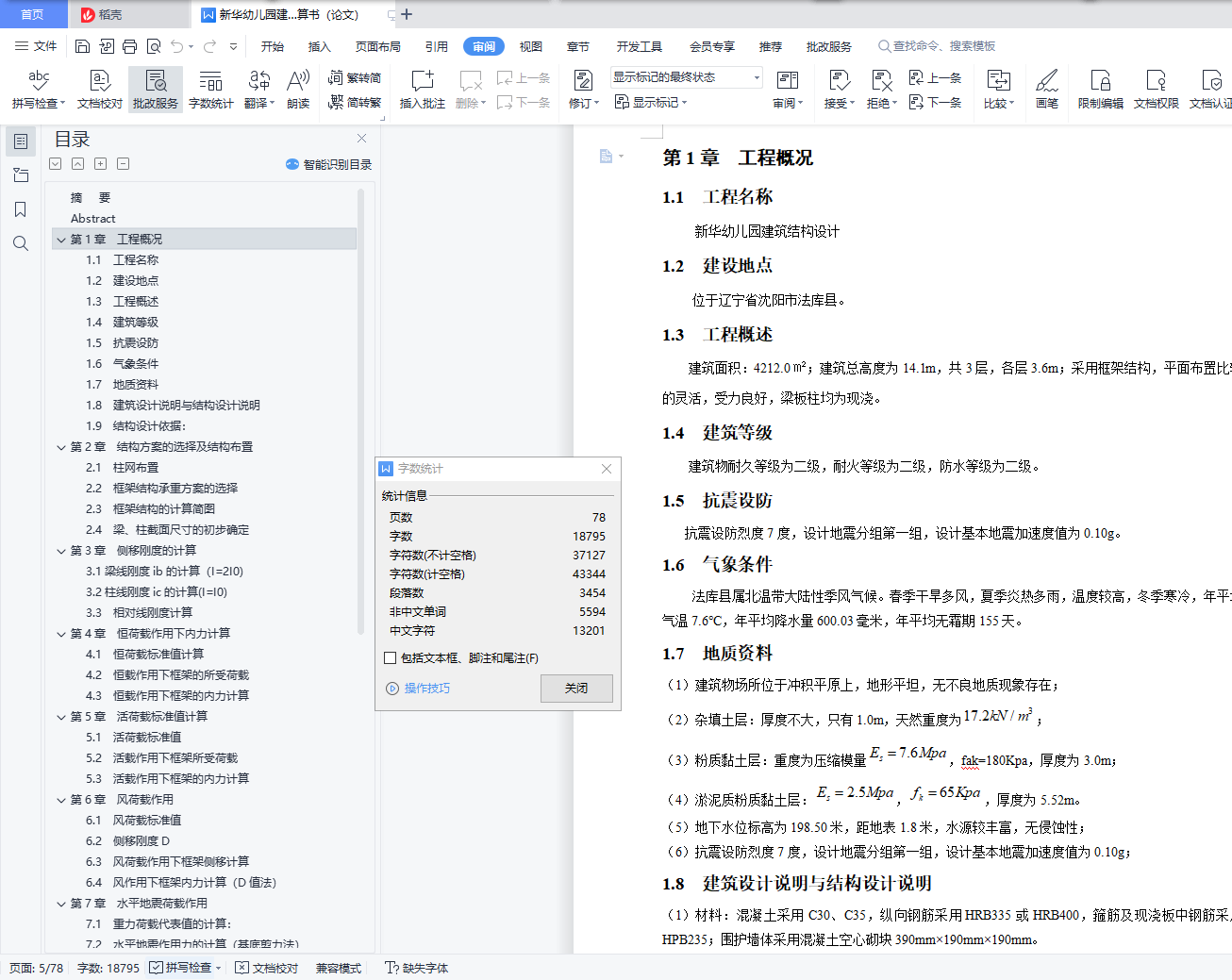
Task: Convert text with 简转繁
Action: (355, 102)
